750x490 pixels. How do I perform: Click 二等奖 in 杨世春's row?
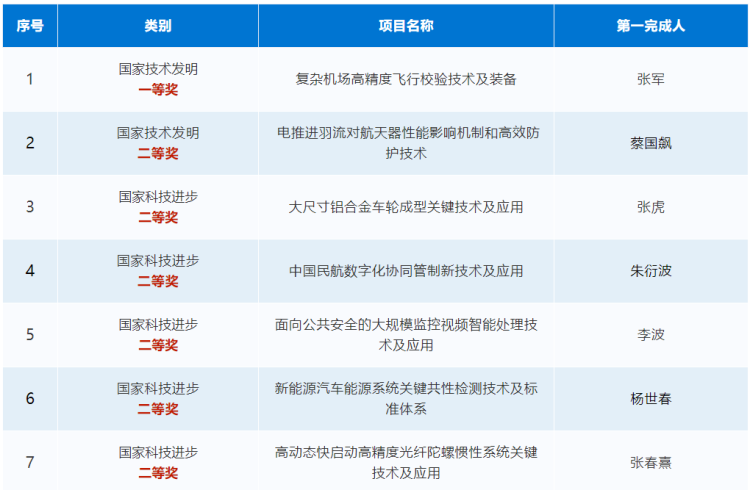(x=158, y=409)
